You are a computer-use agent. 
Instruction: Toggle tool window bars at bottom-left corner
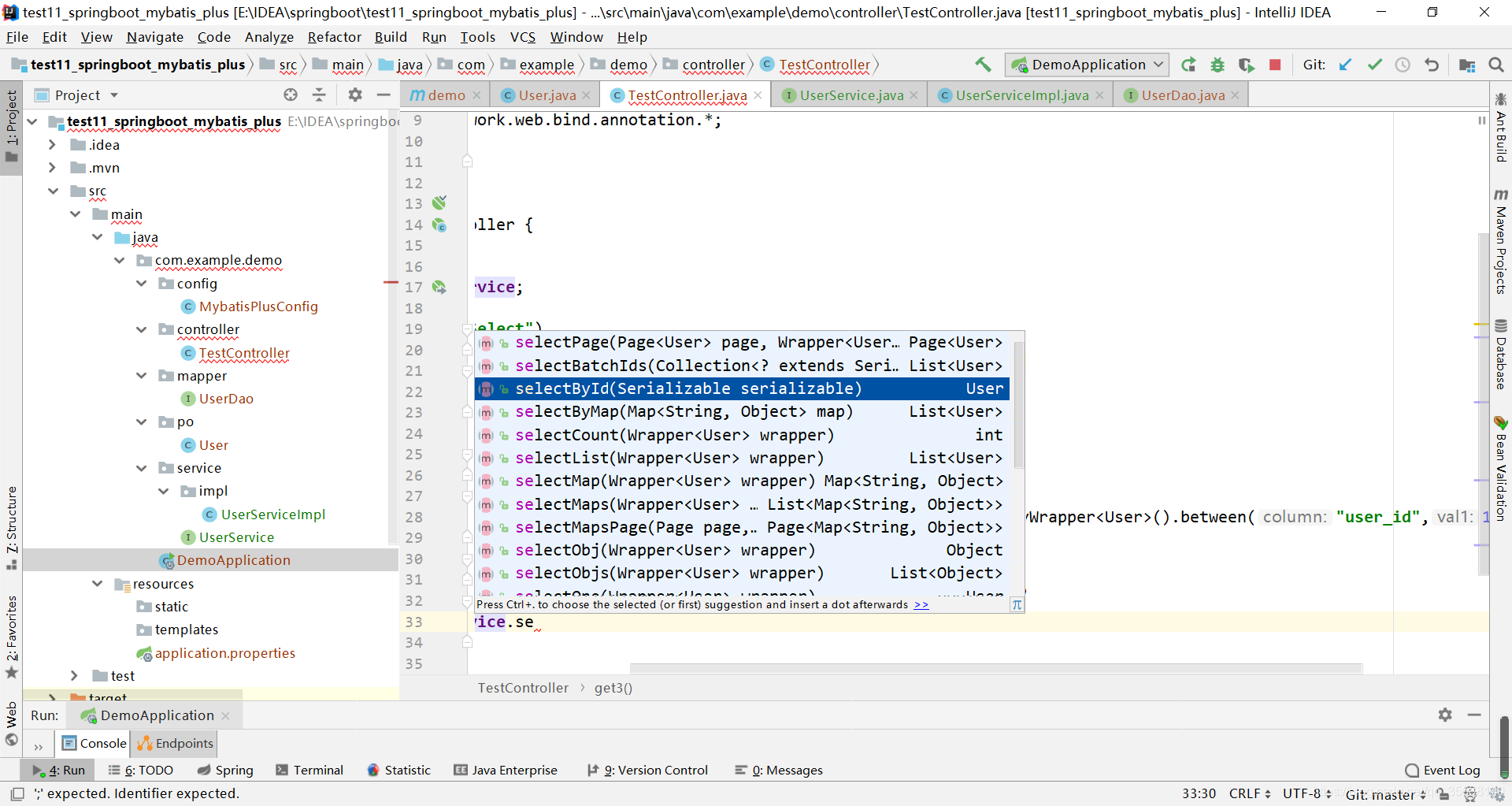[x=17, y=793]
